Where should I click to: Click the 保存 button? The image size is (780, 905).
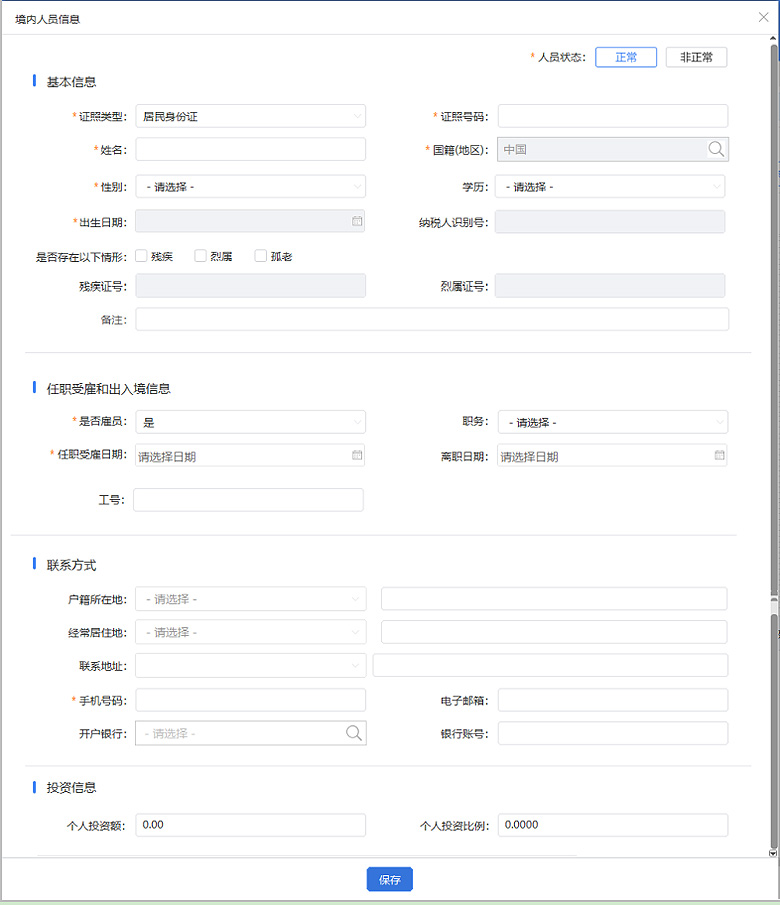[x=389, y=880]
